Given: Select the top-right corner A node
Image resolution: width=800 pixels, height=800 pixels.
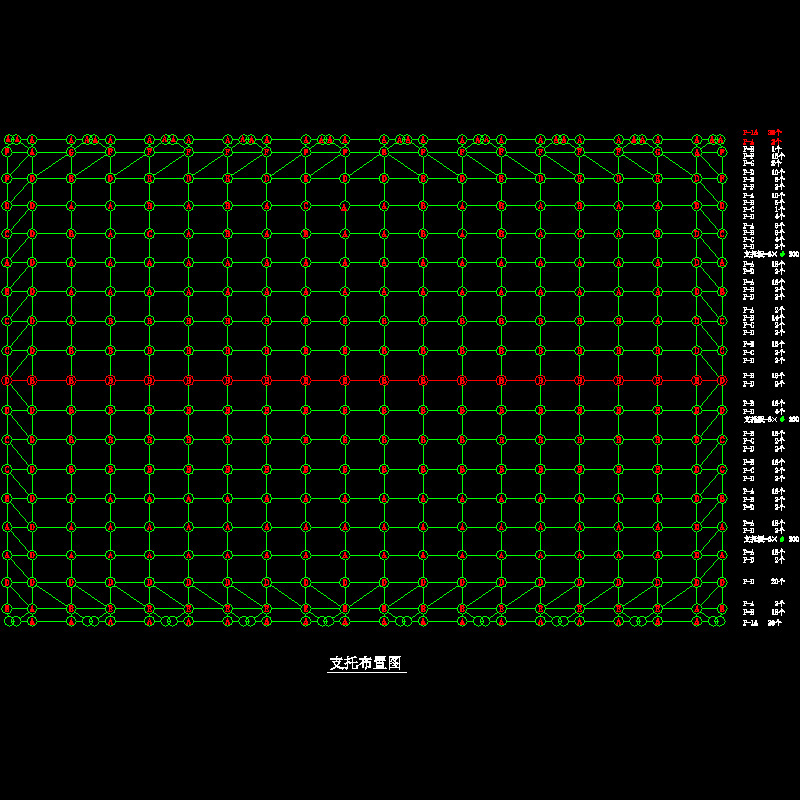Looking at the screenshot, I should tap(720, 139).
